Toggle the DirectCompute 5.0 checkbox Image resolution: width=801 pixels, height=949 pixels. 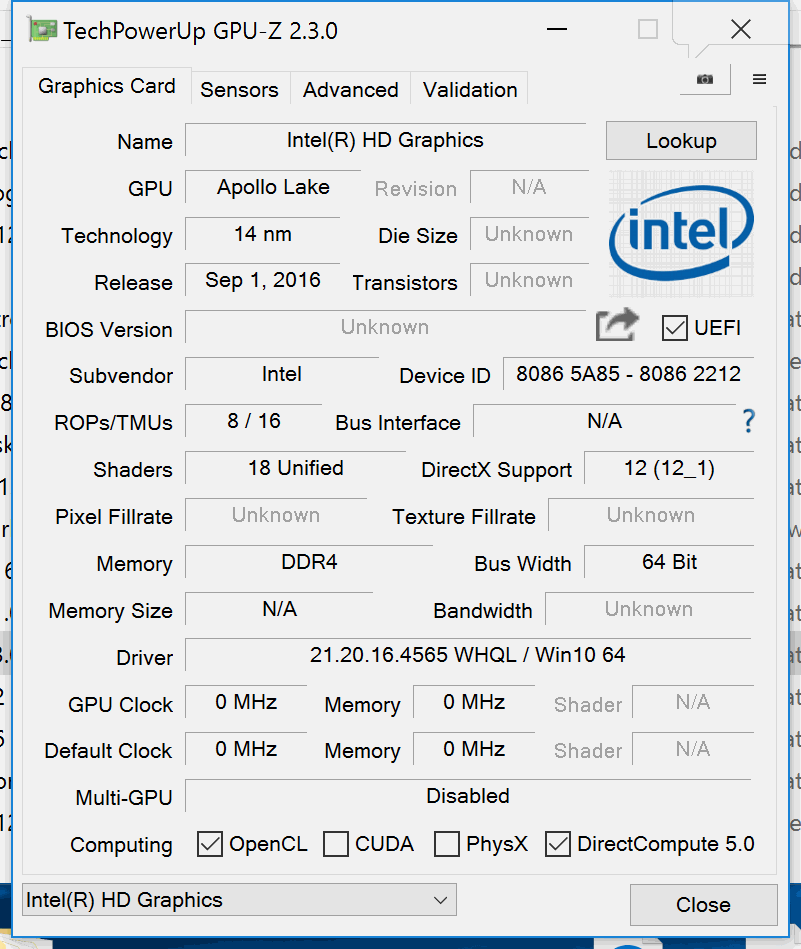(558, 844)
